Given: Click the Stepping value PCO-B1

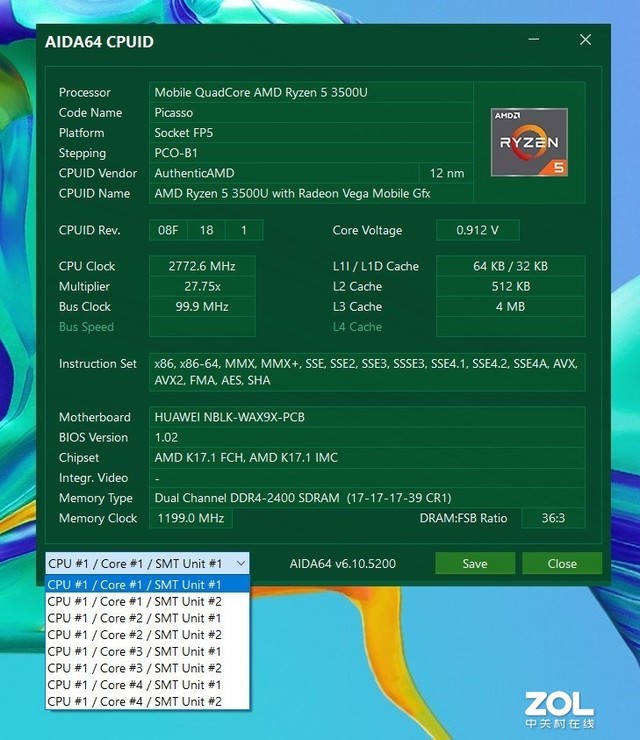Looking at the screenshot, I should point(311,153).
